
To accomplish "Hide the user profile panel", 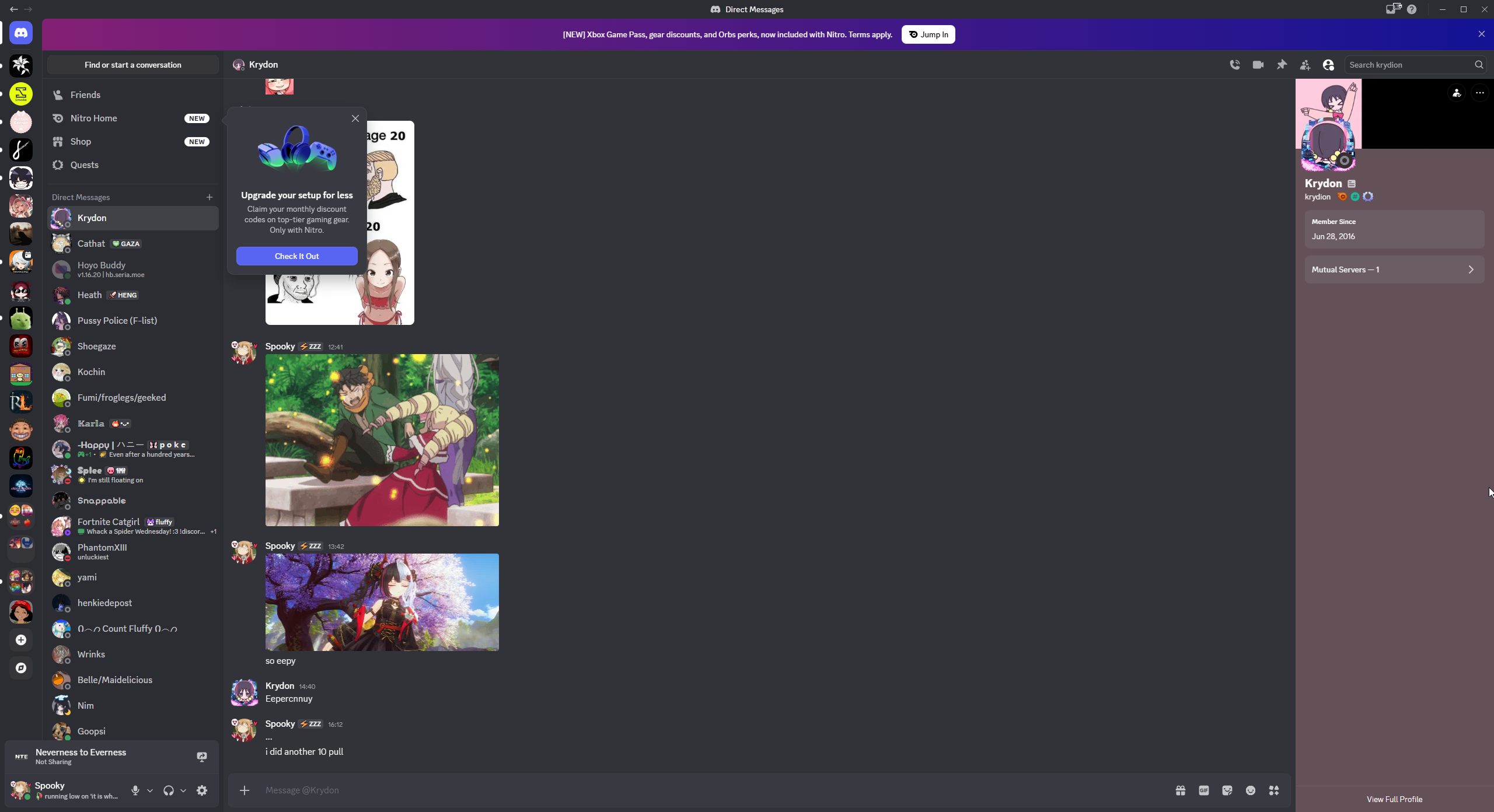I will [1328, 65].
